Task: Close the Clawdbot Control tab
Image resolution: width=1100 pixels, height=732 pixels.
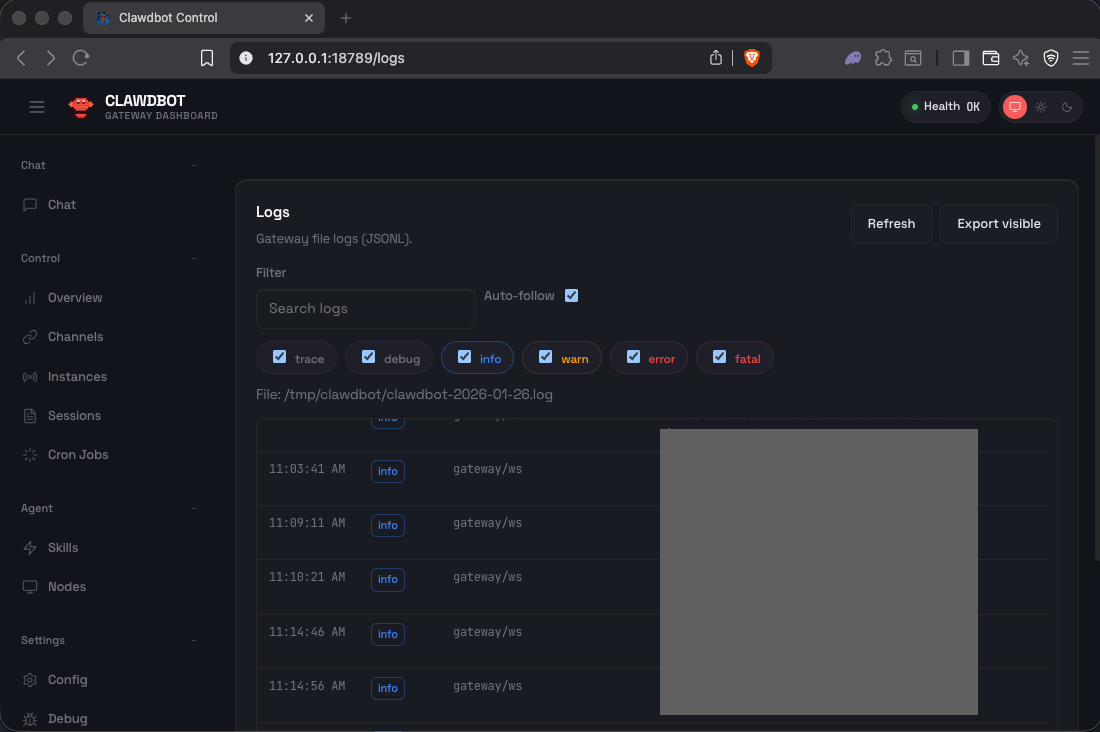Action: coord(309,18)
